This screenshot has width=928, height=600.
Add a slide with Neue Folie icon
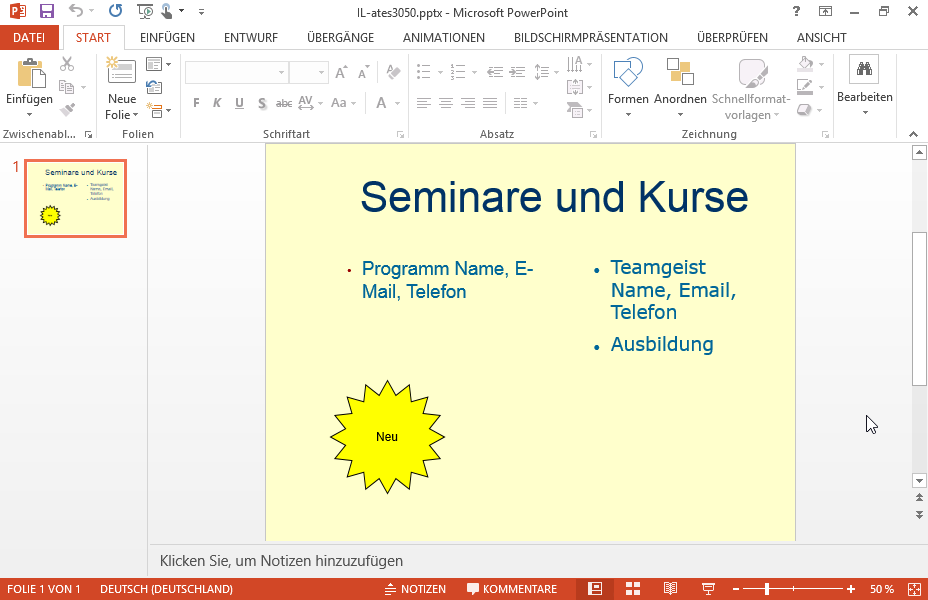pyautogui.click(x=121, y=70)
